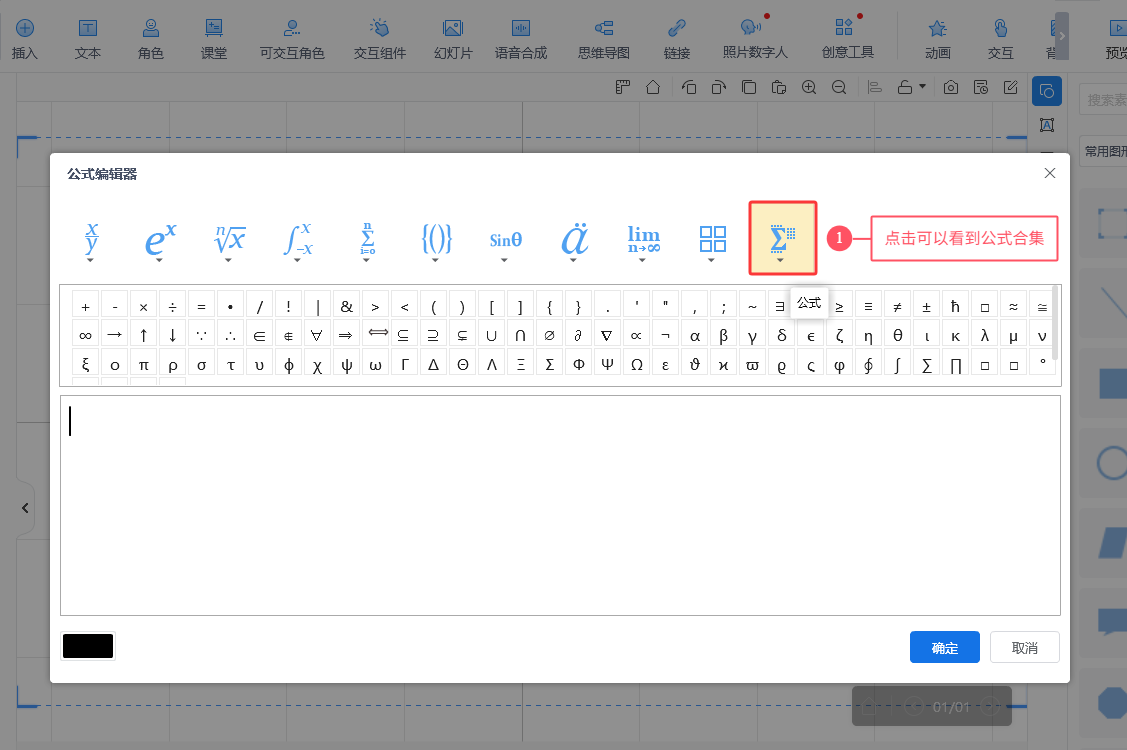Open the brackets template group
1127x750 pixels.
pyautogui.click(x=437, y=240)
